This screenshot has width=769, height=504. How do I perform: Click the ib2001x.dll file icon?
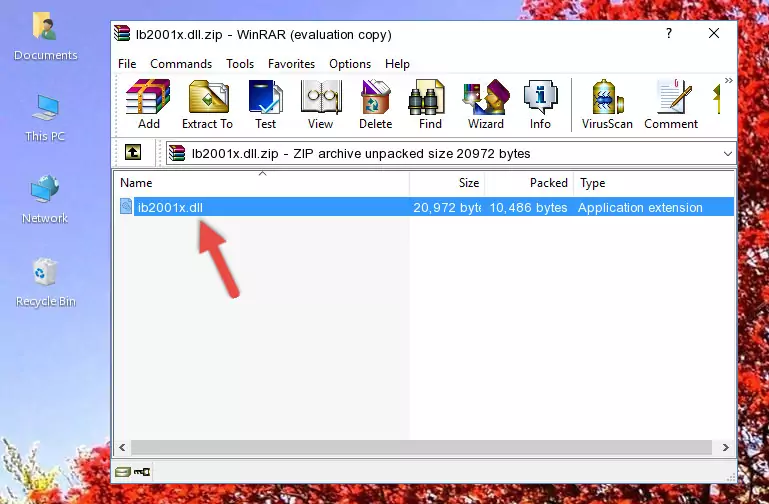tap(126, 206)
